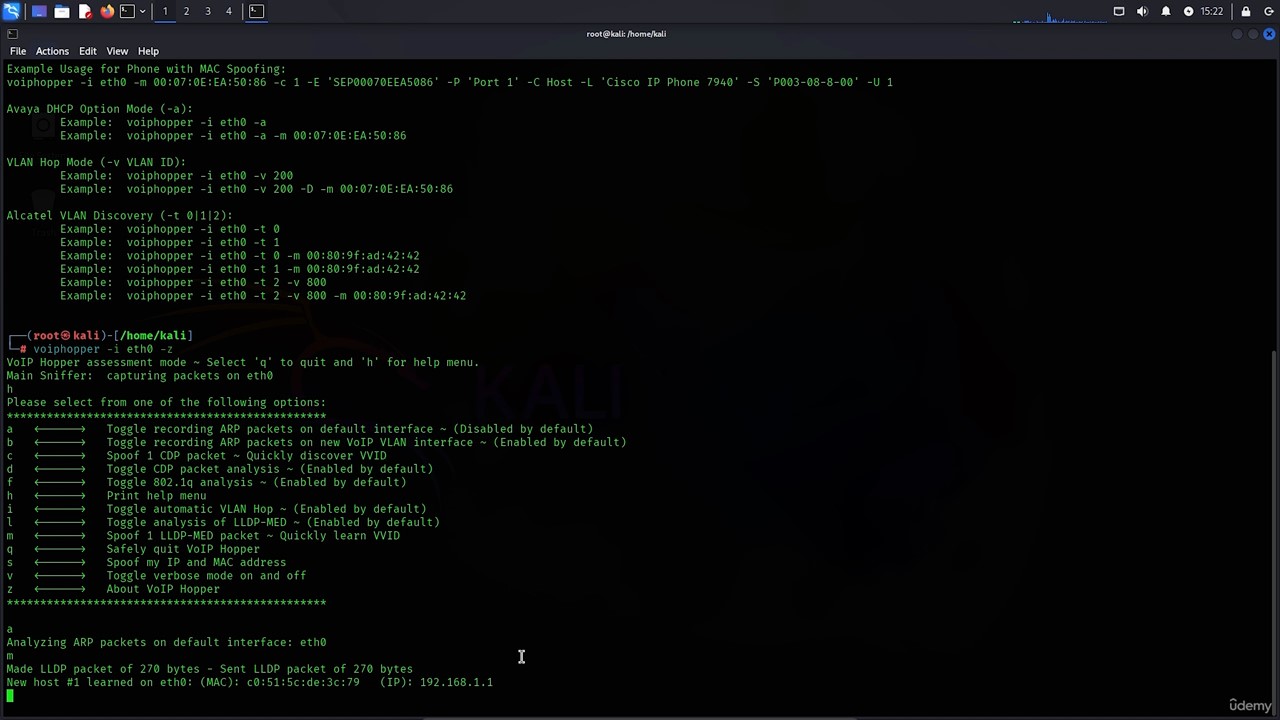The height and width of the screenshot is (720, 1280).
Task: Click the CPU graph monitor in the panel
Action: 1059,16
